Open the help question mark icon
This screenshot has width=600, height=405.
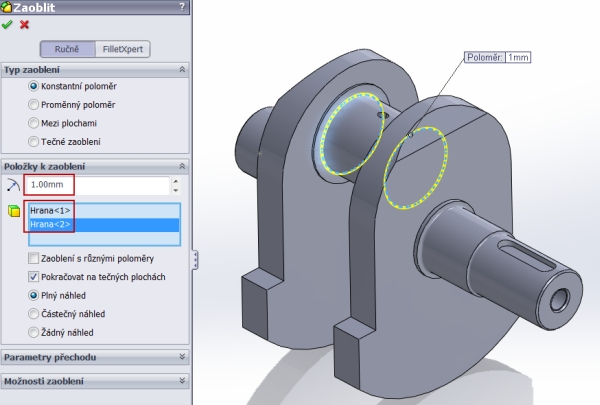tap(182, 7)
